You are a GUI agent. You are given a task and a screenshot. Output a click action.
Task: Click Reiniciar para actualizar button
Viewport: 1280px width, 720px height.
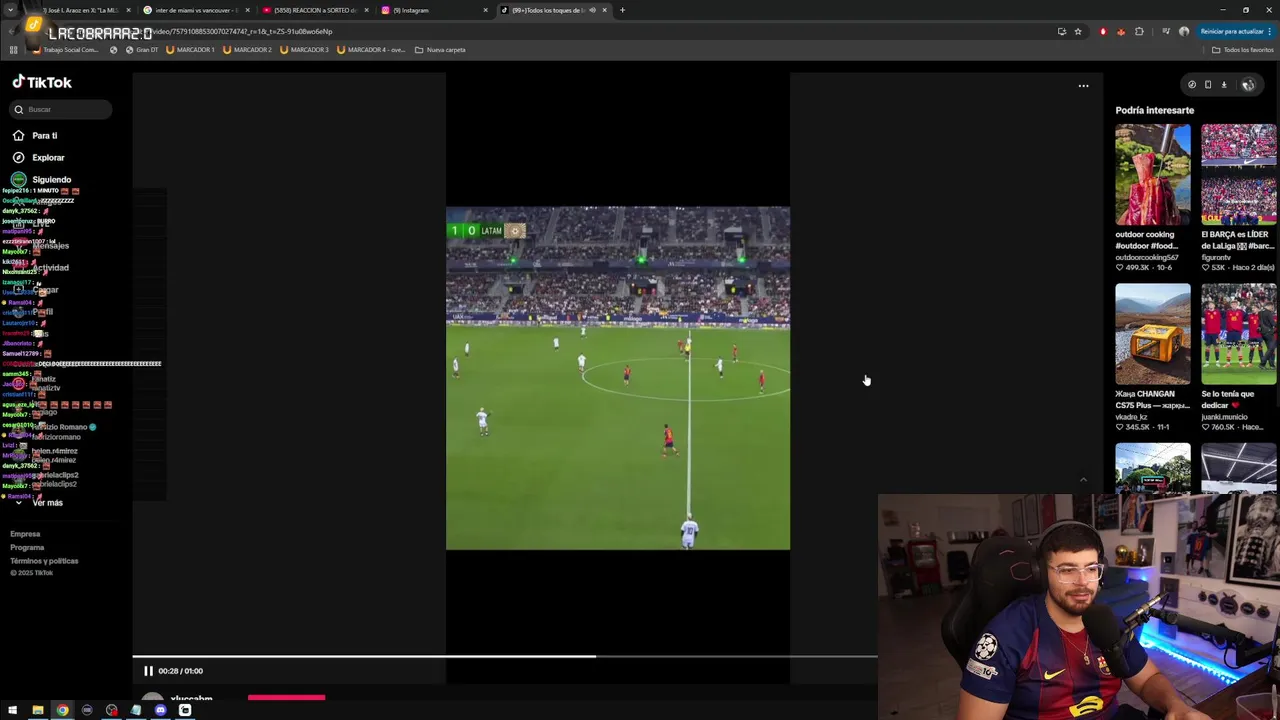(x=1235, y=31)
